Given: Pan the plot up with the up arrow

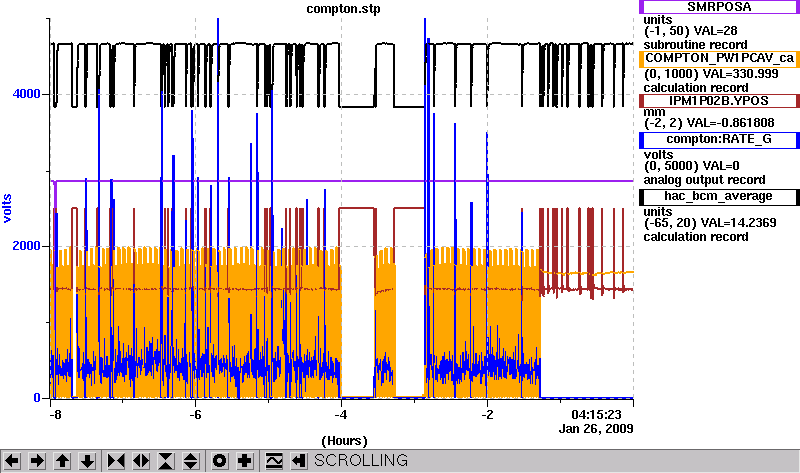Looking at the screenshot, I should (x=62, y=461).
